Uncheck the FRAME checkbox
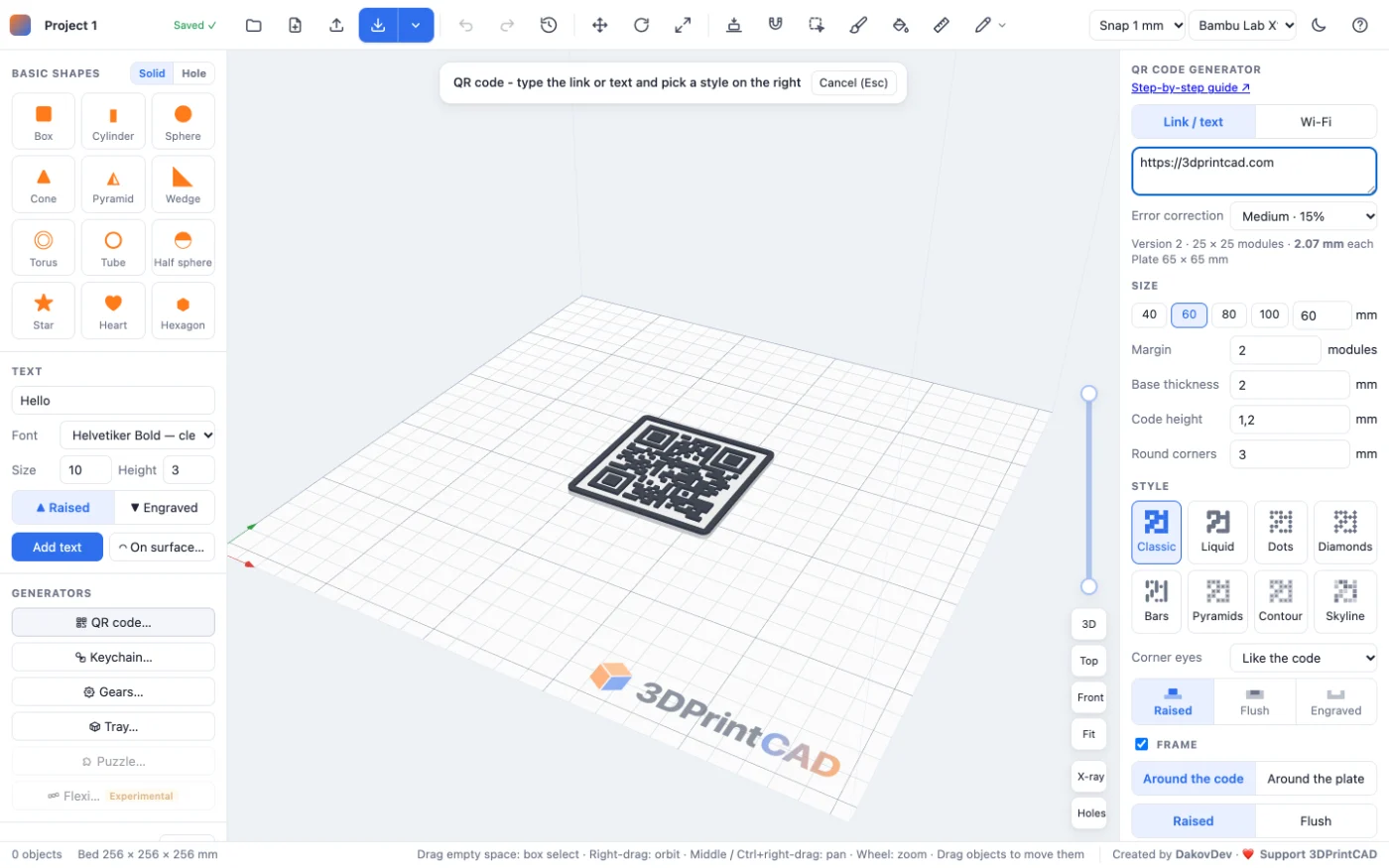This screenshot has height=868, width=1389. pyautogui.click(x=1142, y=744)
